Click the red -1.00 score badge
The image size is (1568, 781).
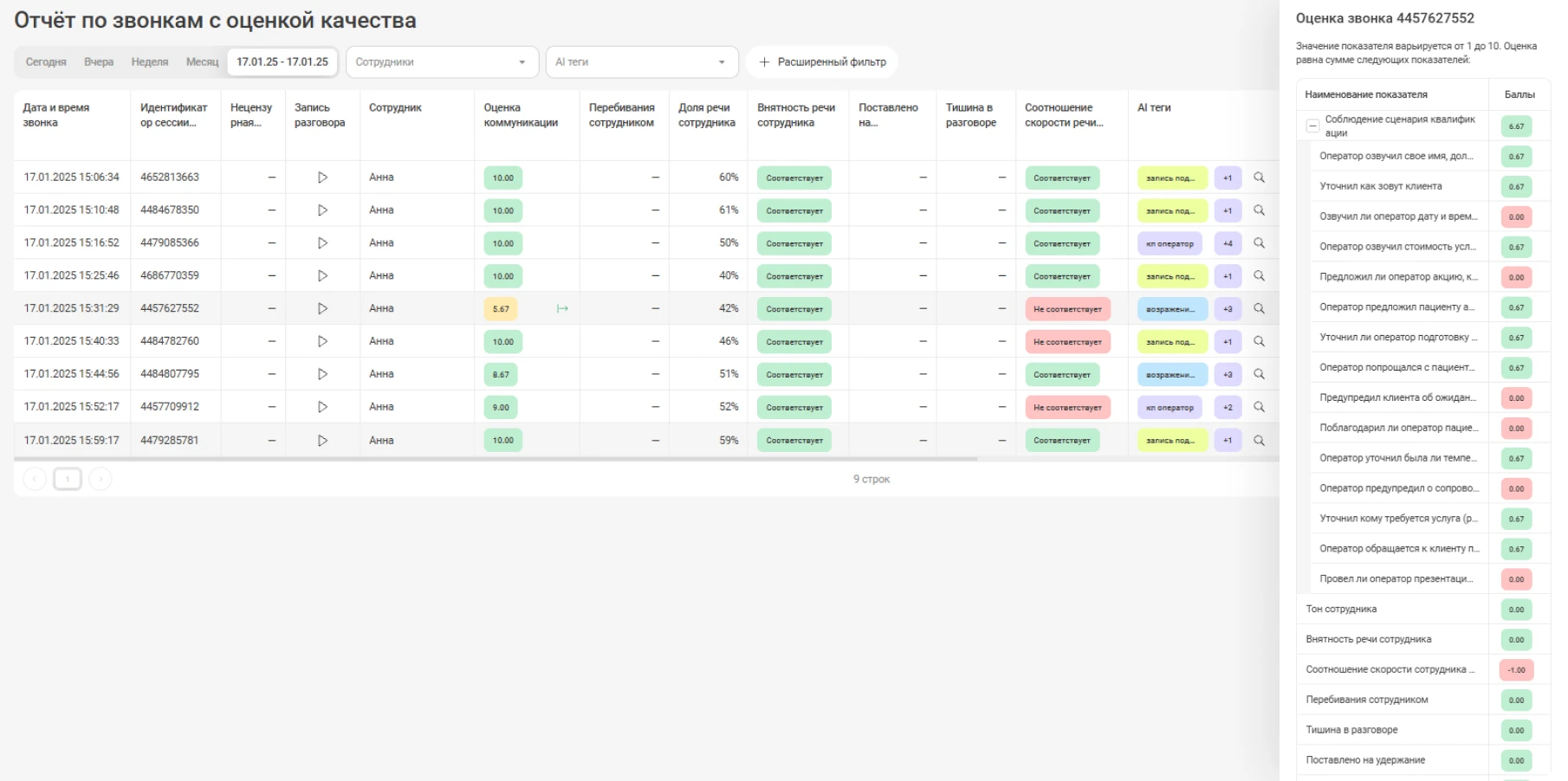click(x=1516, y=670)
